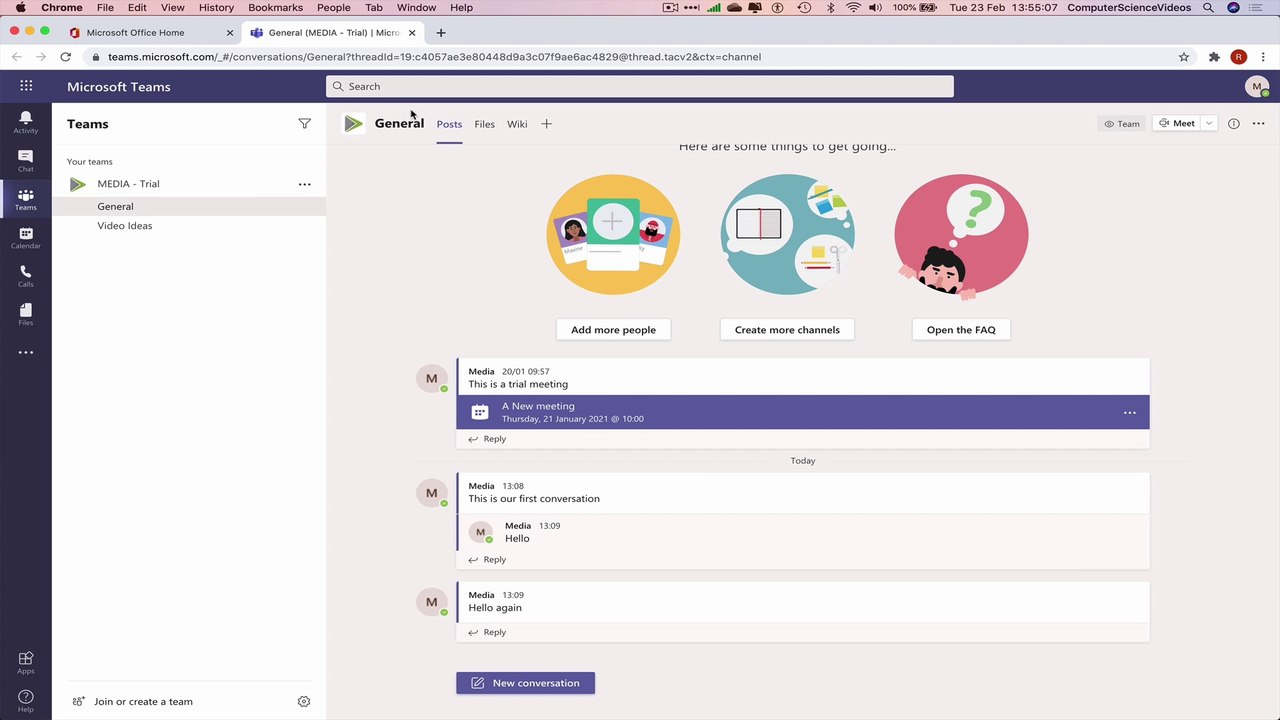Select the General channel

pos(189,206)
